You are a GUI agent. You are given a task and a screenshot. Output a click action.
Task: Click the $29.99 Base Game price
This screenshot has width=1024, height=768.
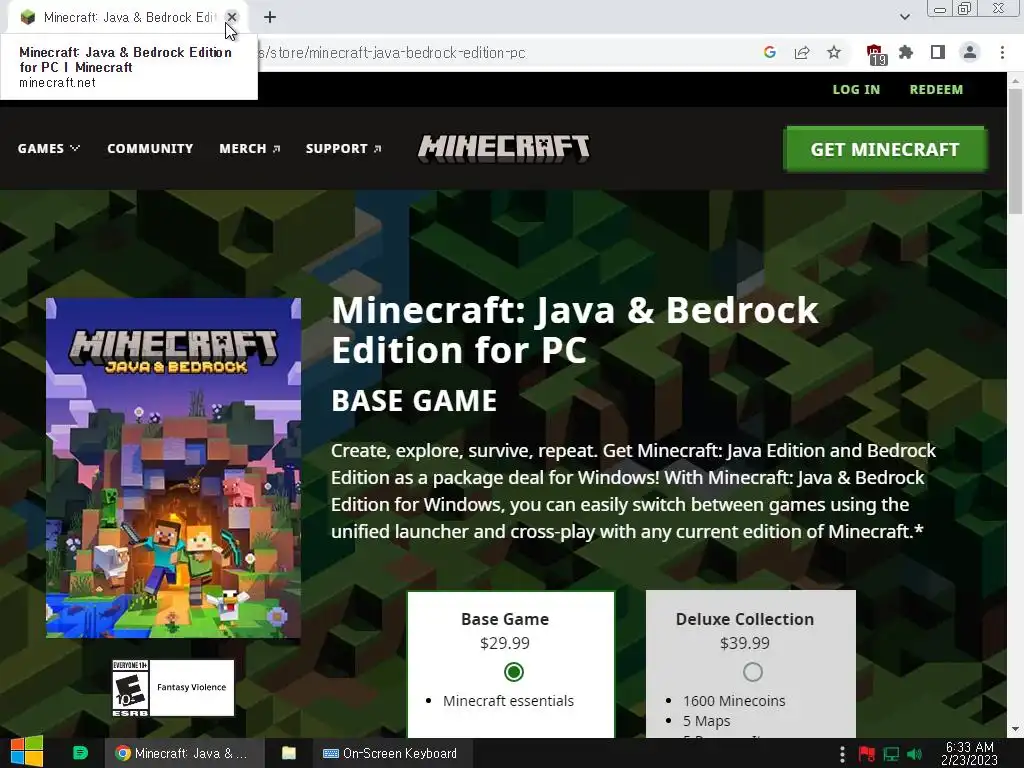click(505, 643)
